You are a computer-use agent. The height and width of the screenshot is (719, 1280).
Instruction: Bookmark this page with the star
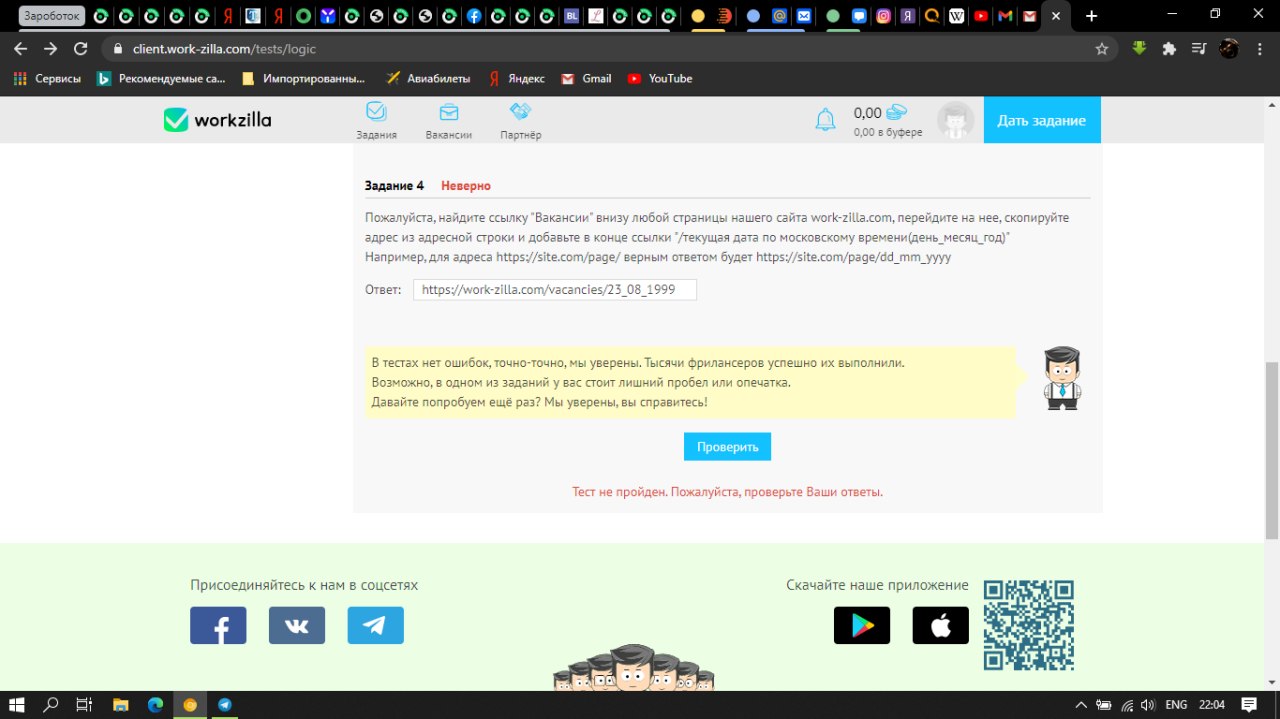pyautogui.click(x=1102, y=48)
